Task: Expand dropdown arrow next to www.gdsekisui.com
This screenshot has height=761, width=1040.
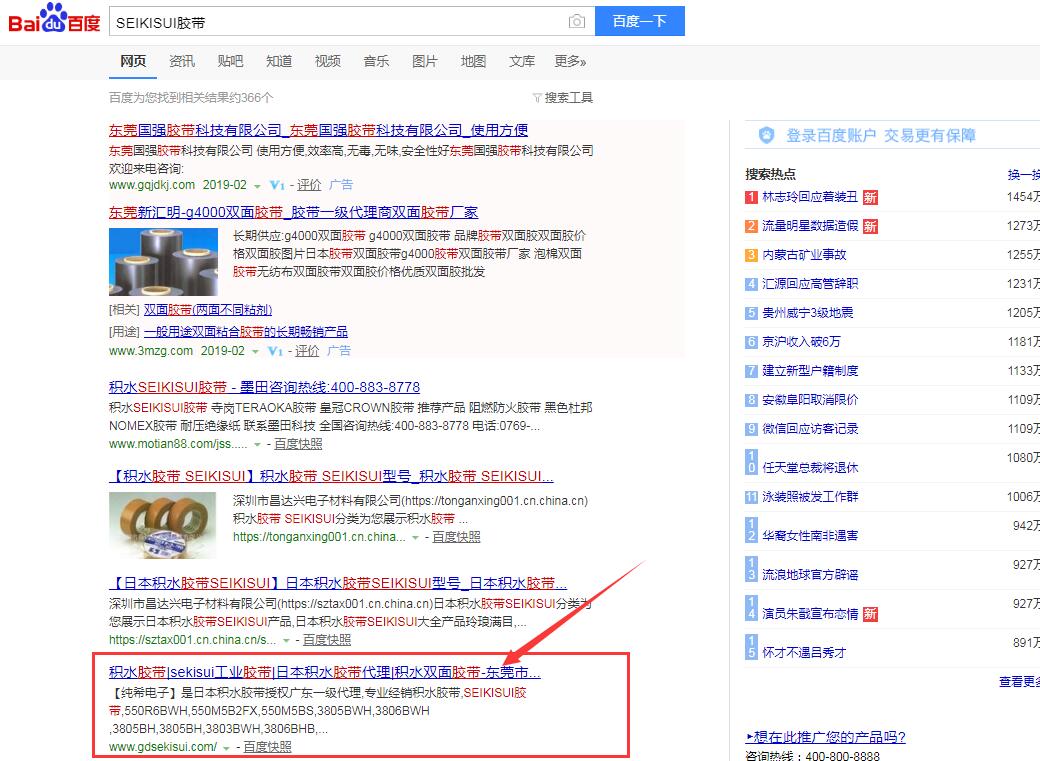Action: coord(226,747)
